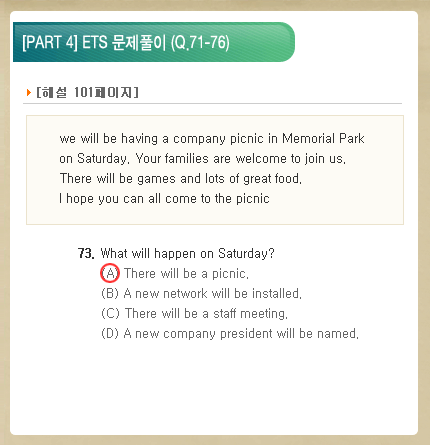This screenshot has width=430, height=445.
Task: Click 'There will be a staff meeting.'
Action: click(x=206, y=314)
